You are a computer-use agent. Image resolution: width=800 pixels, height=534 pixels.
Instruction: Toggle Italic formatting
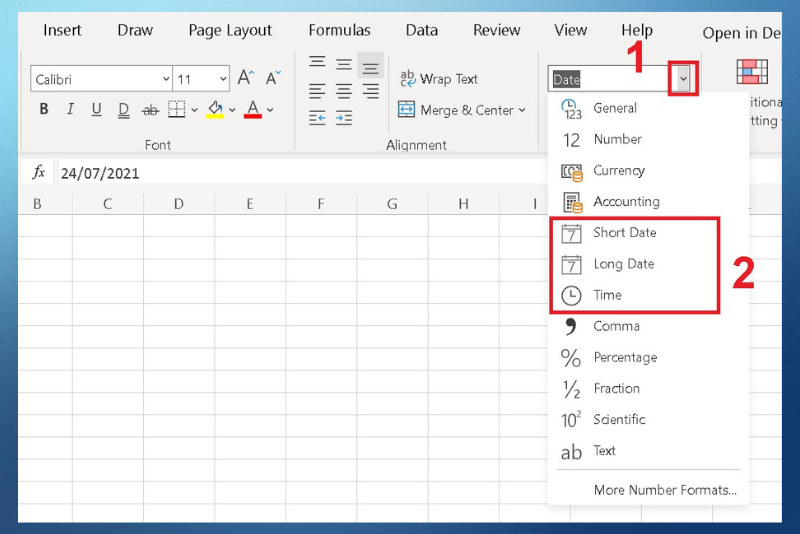pyautogui.click(x=70, y=109)
